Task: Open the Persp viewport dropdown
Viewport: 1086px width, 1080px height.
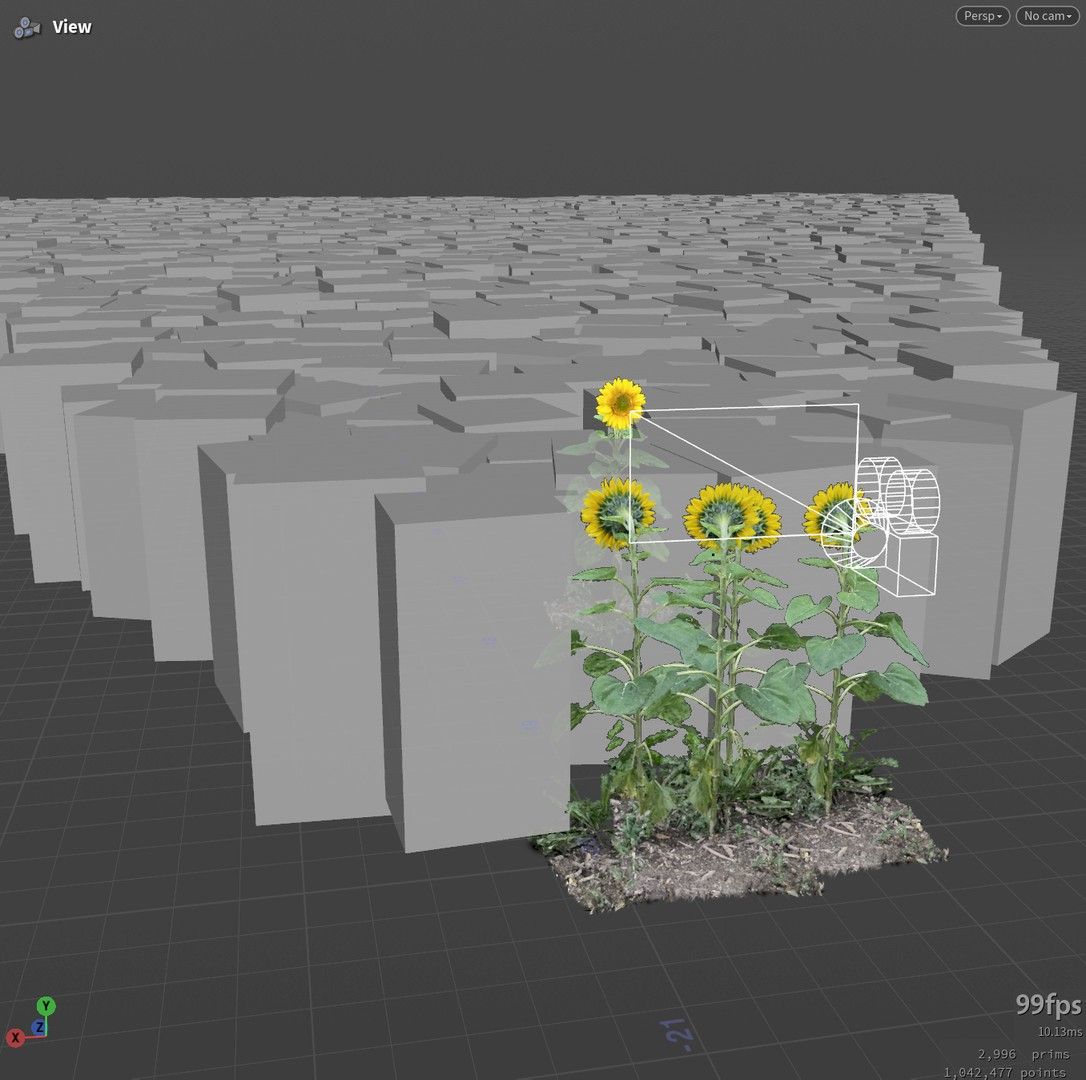Action: (982, 16)
